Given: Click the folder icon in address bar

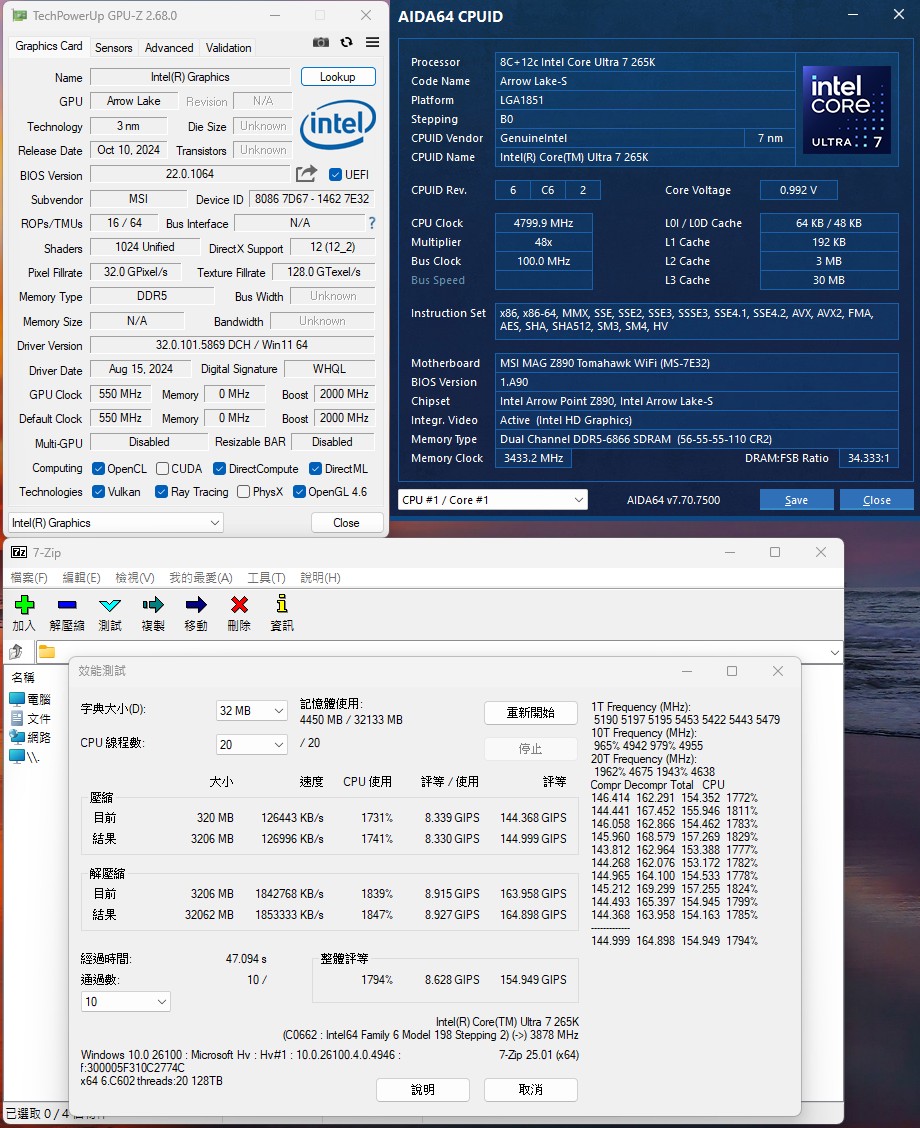Looking at the screenshot, I should (47, 652).
